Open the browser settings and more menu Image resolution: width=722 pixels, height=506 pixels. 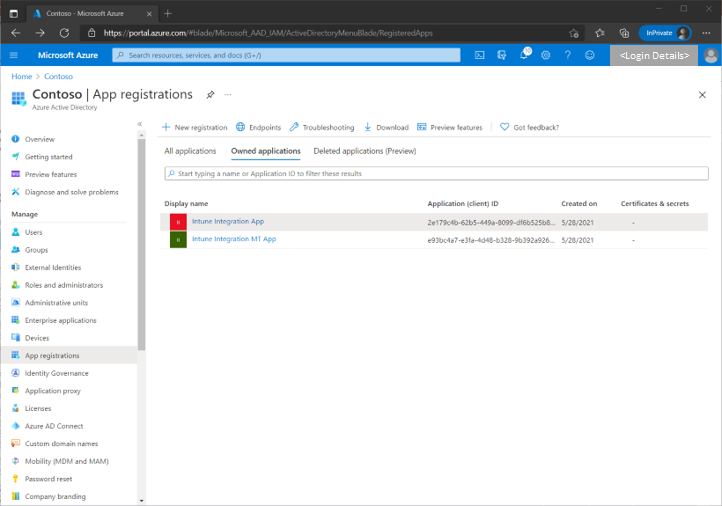click(x=706, y=33)
